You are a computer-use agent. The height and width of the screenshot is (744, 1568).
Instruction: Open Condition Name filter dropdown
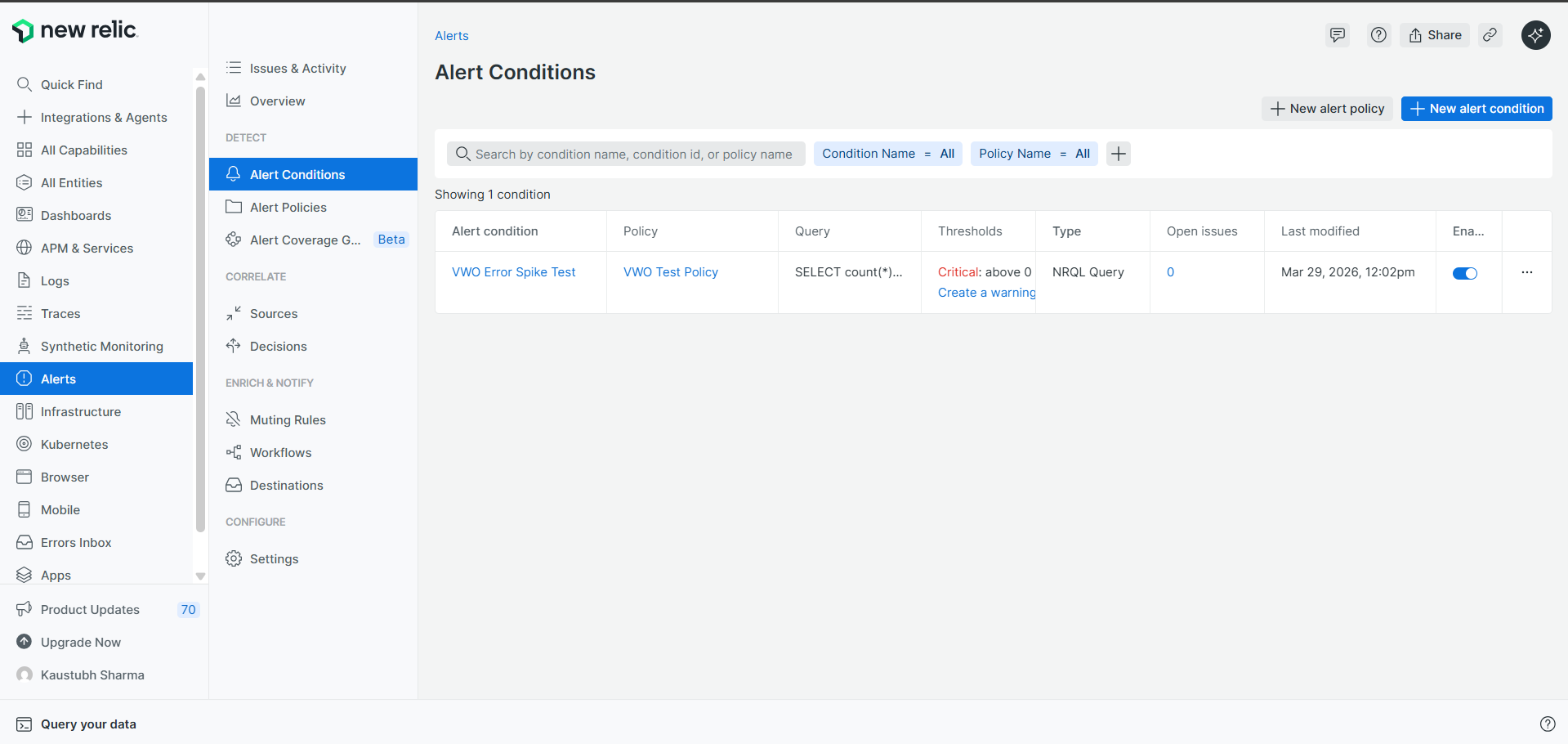coord(888,154)
